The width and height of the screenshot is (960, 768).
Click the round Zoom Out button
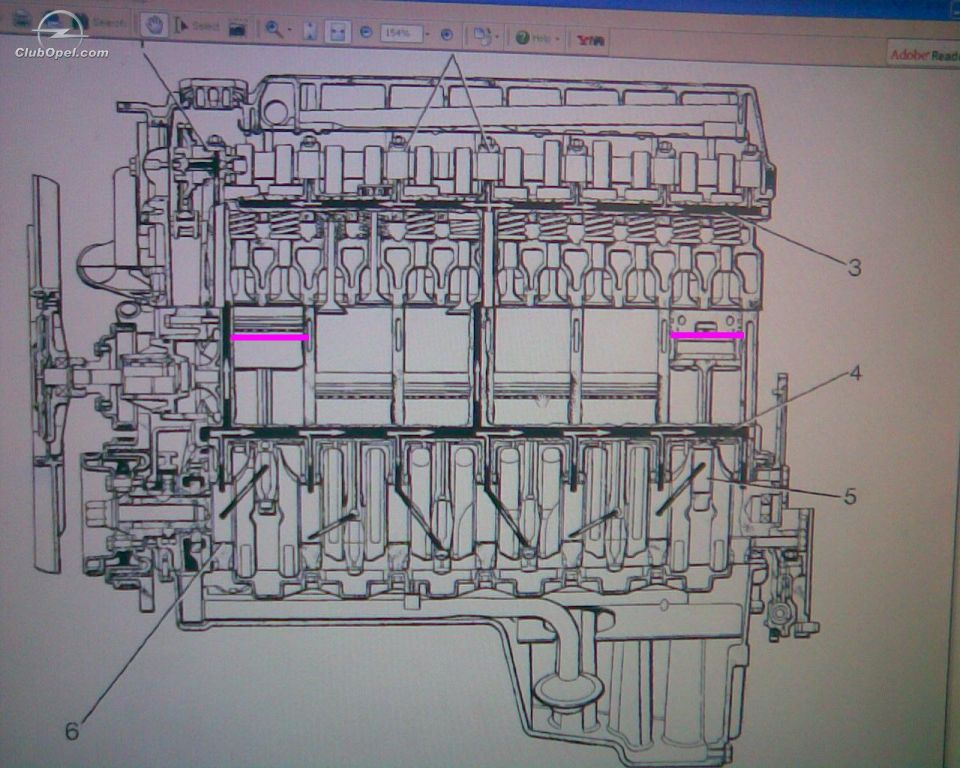[366, 32]
